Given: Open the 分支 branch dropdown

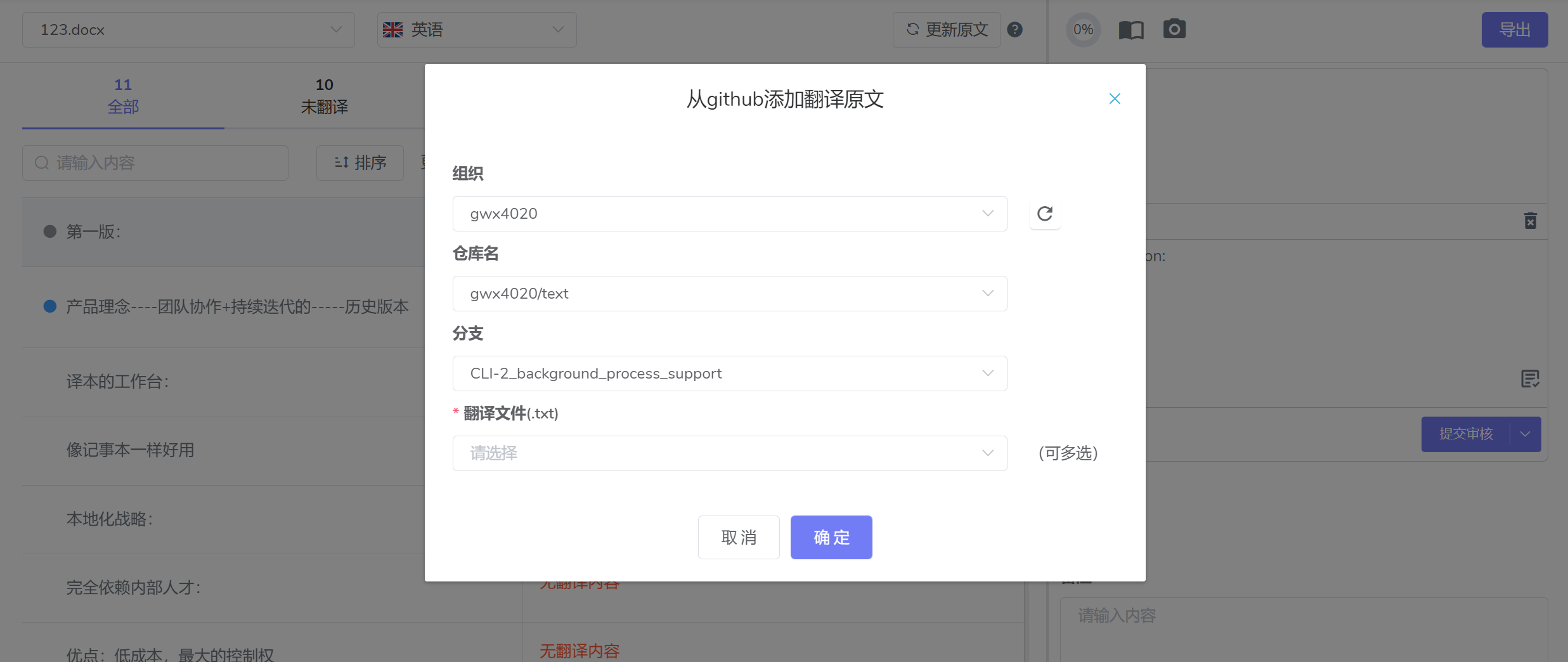Looking at the screenshot, I should [x=730, y=373].
